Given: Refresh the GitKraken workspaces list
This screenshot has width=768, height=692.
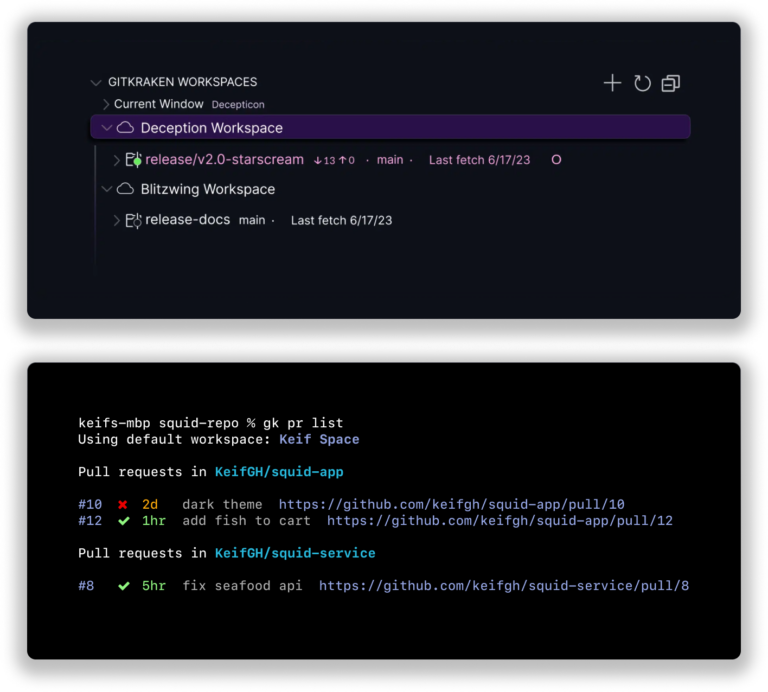Looking at the screenshot, I should click(x=642, y=83).
